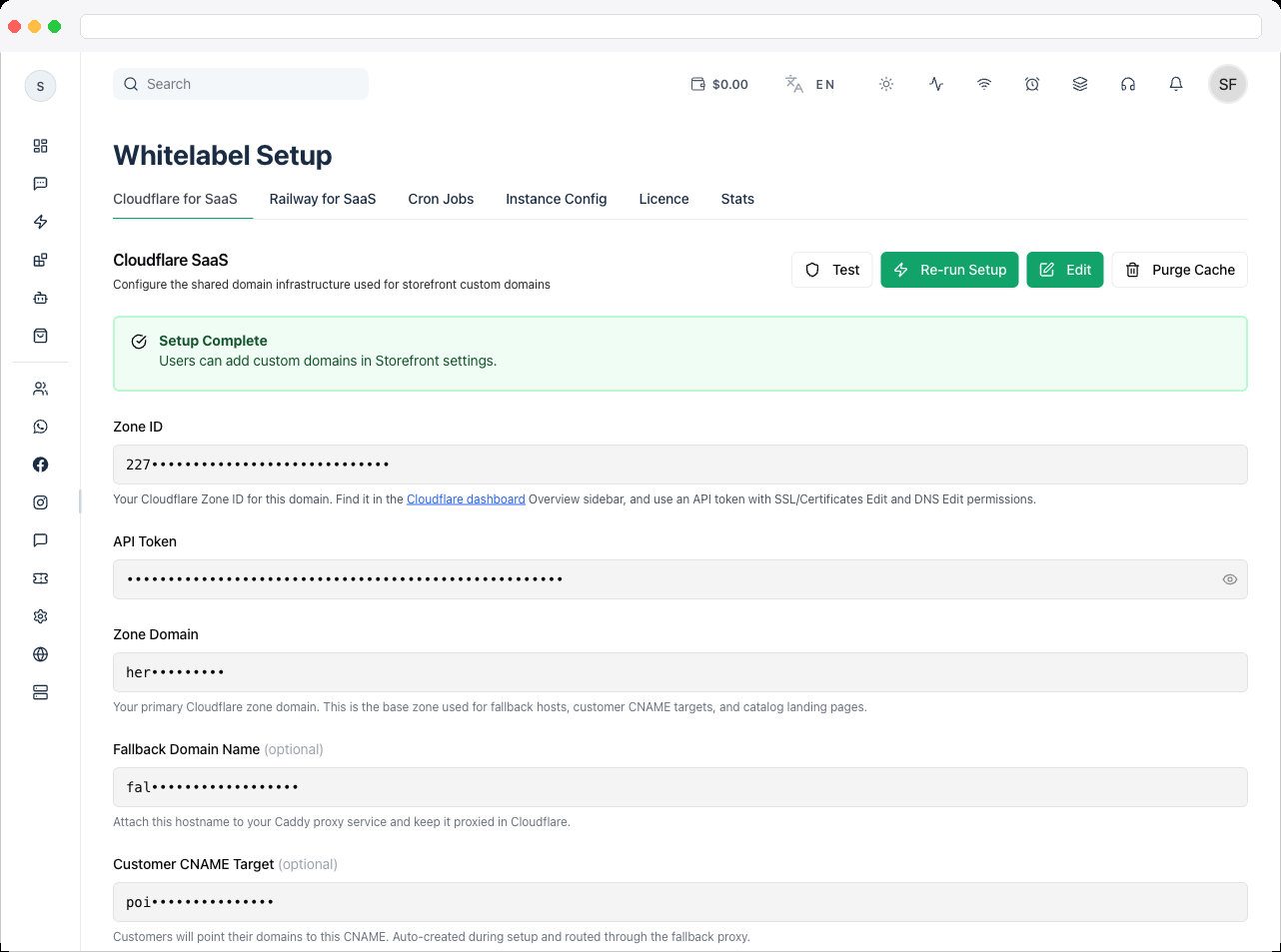Open the message bubble with dots sidebar icon
Screen dimensions: 1281x952
coord(40,184)
